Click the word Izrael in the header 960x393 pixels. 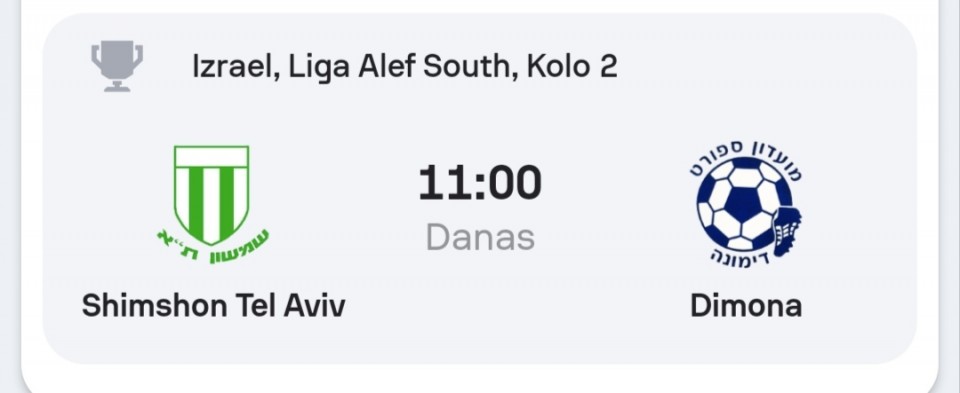tap(231, 66)
